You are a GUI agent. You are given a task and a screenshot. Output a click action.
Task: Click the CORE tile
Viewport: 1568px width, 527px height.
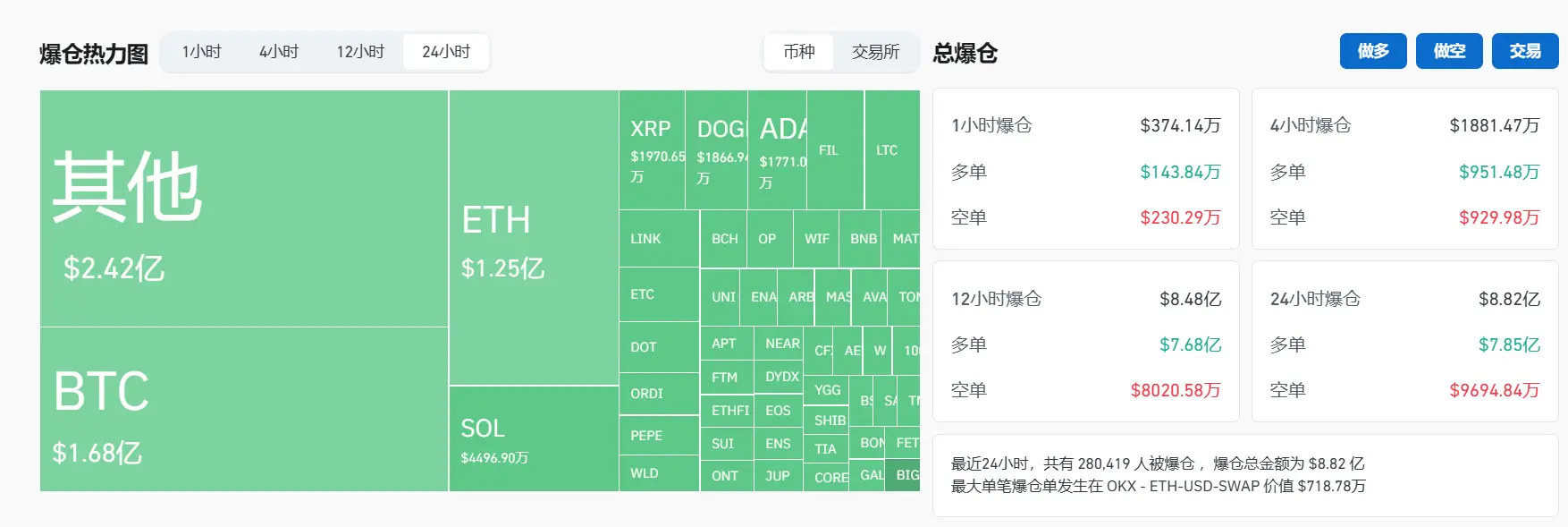(x=826, y=478)
